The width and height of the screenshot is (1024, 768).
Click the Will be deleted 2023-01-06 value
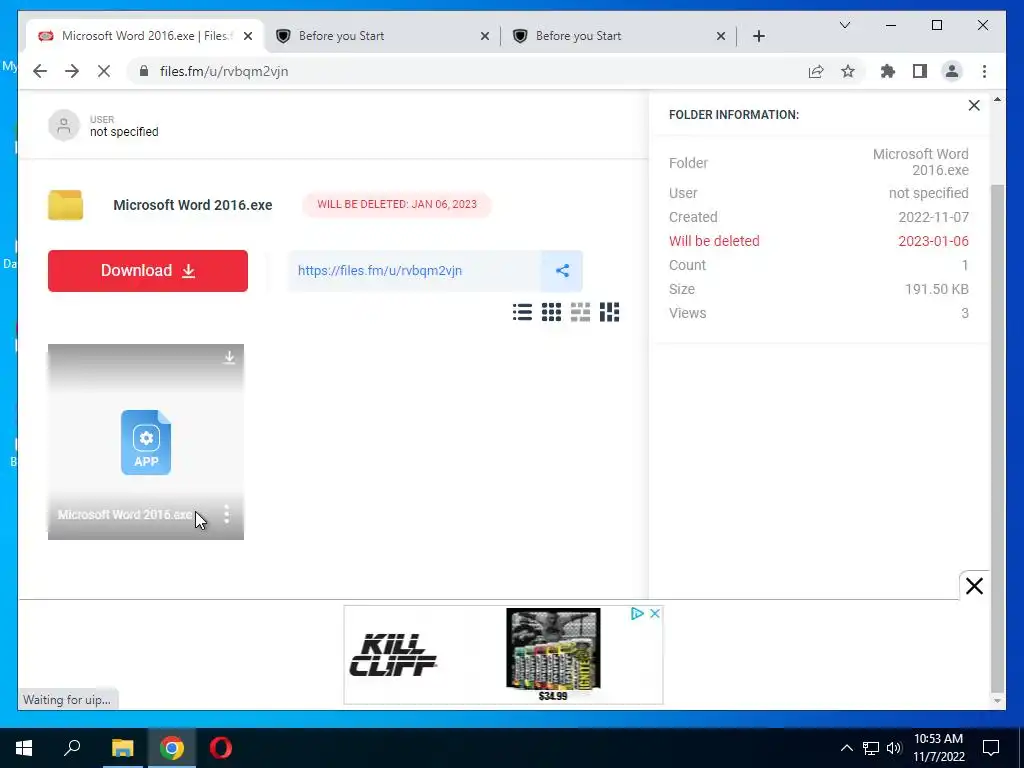click(x=933, y=241)
